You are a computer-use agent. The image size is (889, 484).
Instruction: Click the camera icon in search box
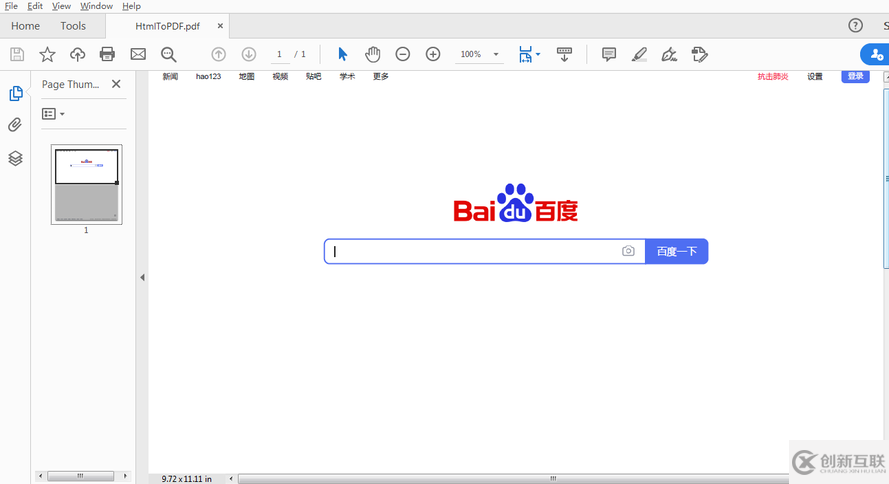tap(628, 251)
